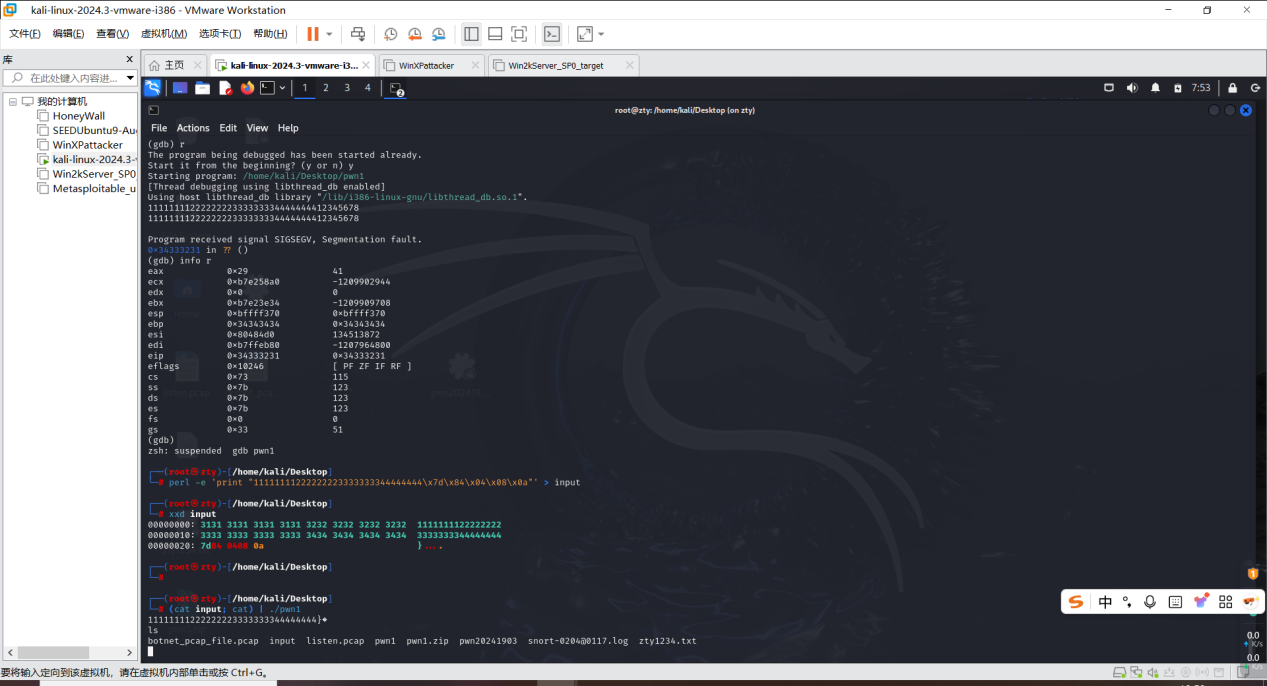Open the terminal File menu
The width and height of the screenshot is (1267, 686).
click(x=159, y=128)
